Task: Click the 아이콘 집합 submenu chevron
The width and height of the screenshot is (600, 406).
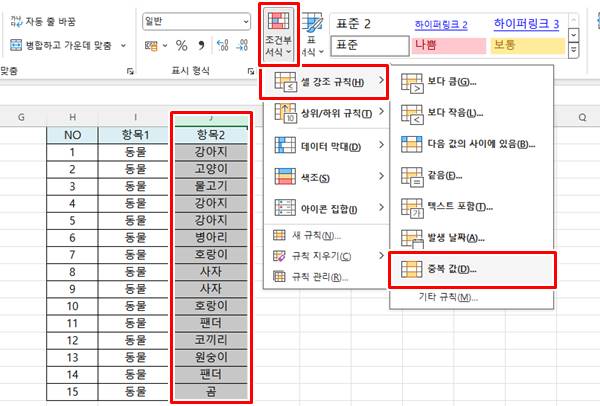Action: 381,207
